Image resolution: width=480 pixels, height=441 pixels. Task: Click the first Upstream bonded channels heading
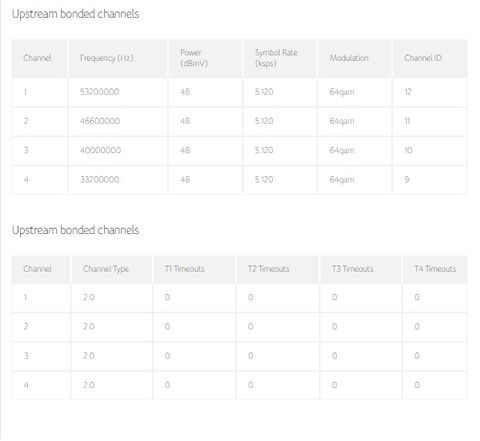click(x=75, y=14)
